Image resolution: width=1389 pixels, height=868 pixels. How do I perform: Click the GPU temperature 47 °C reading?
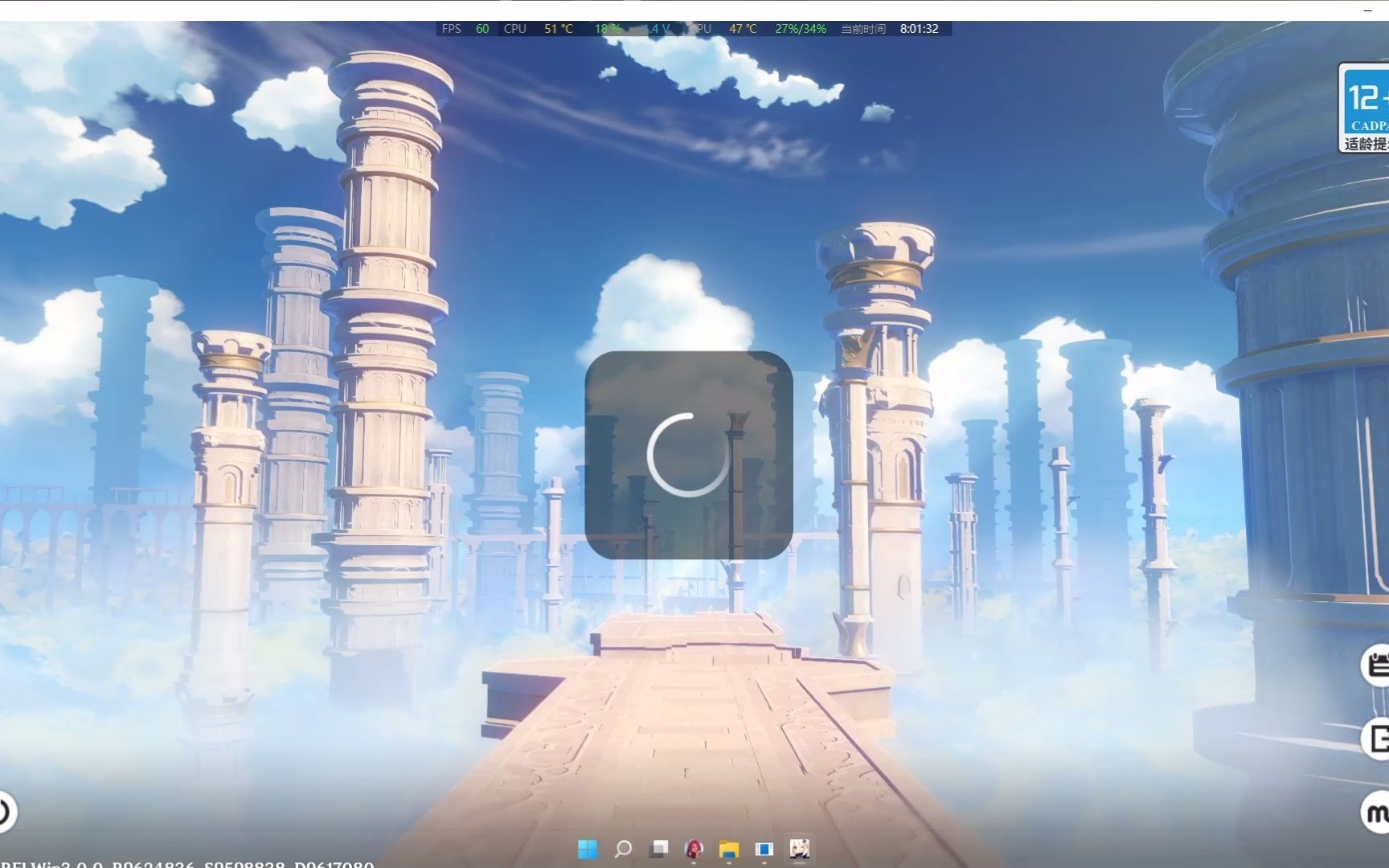click(x=743, y=29)
